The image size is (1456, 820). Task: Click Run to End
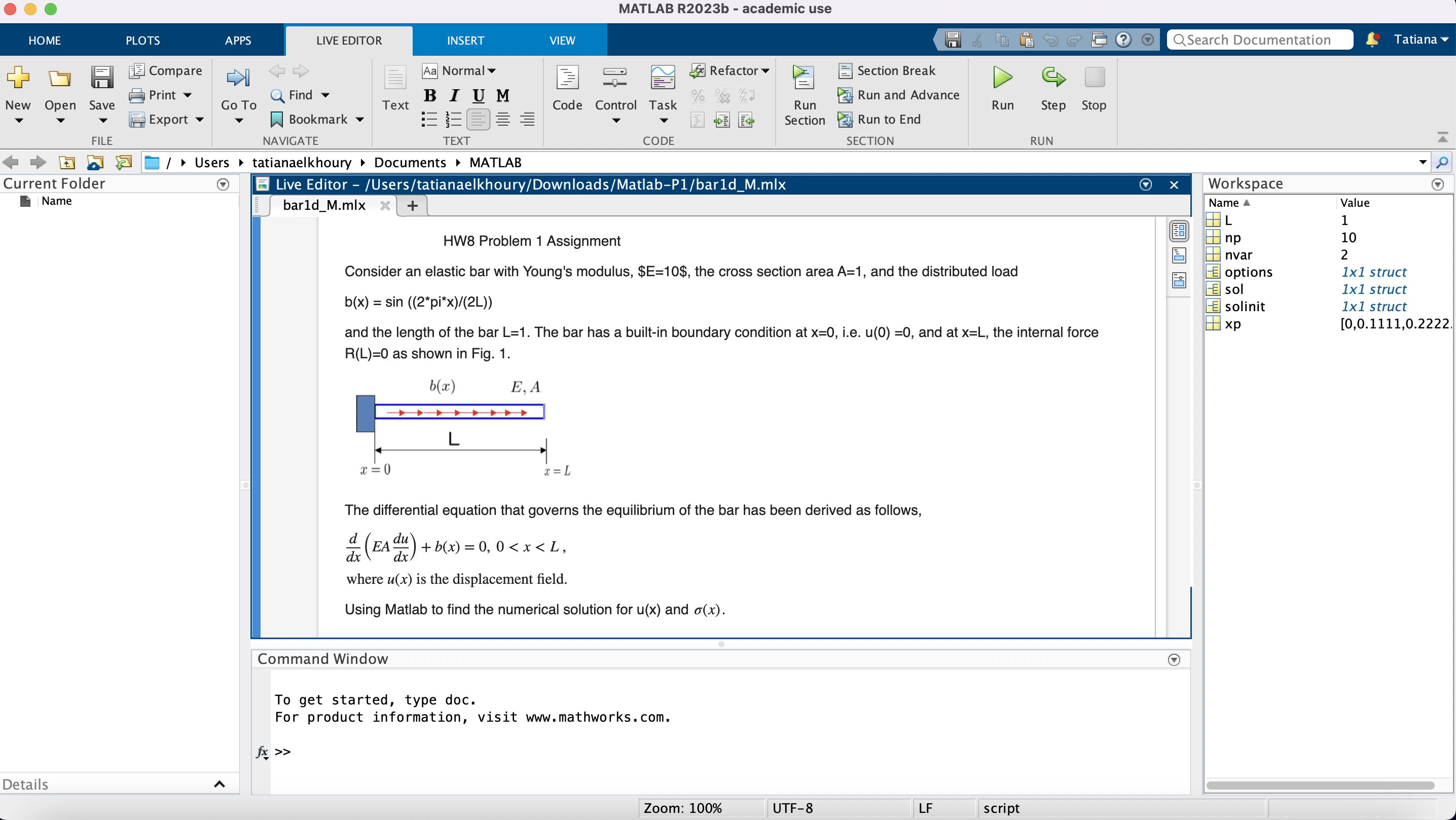tap(880, 119)
